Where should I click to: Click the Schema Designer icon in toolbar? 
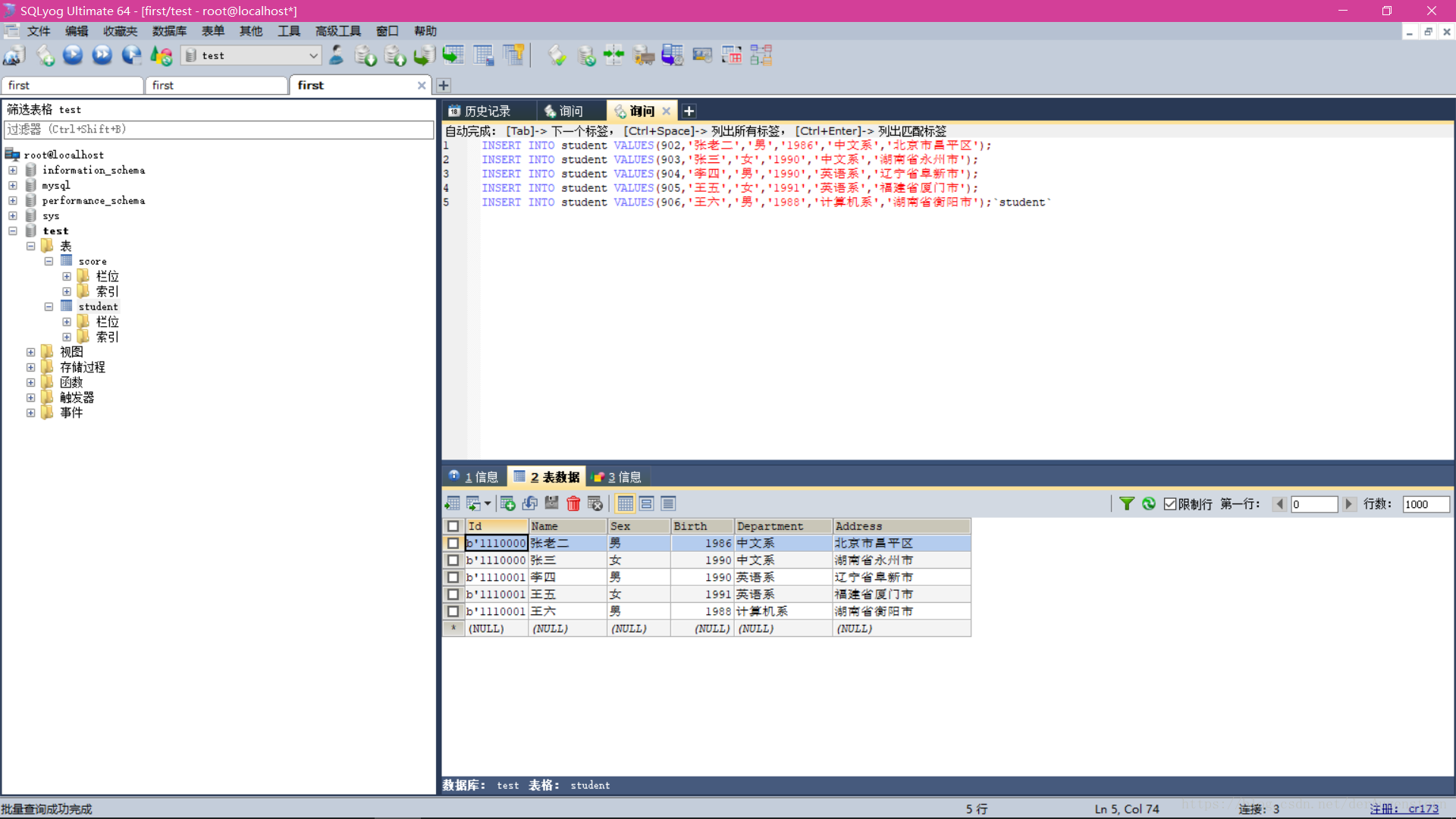pos(761,55)
